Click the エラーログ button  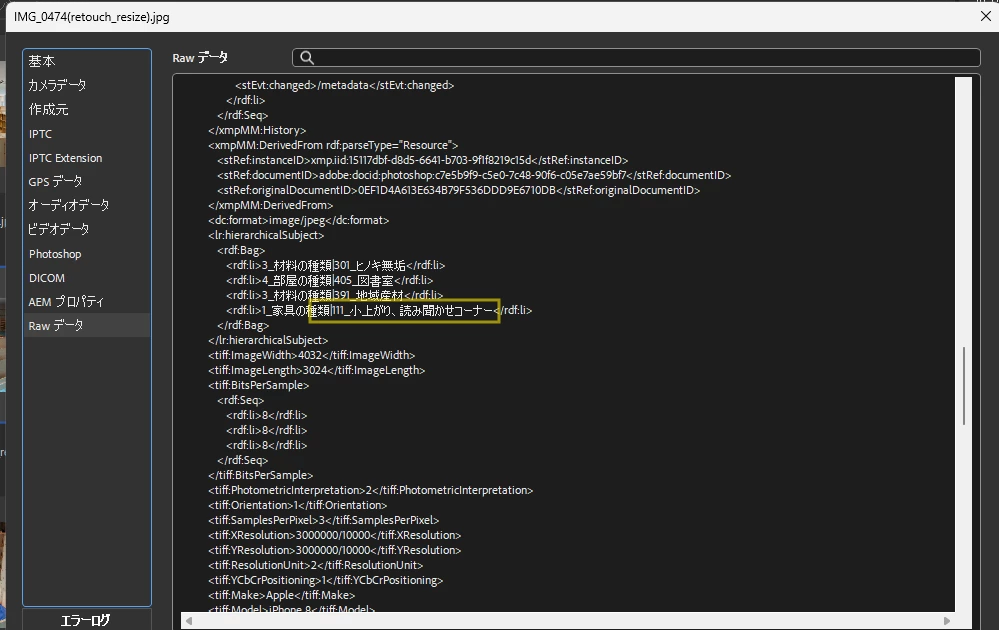pos(87,620)
